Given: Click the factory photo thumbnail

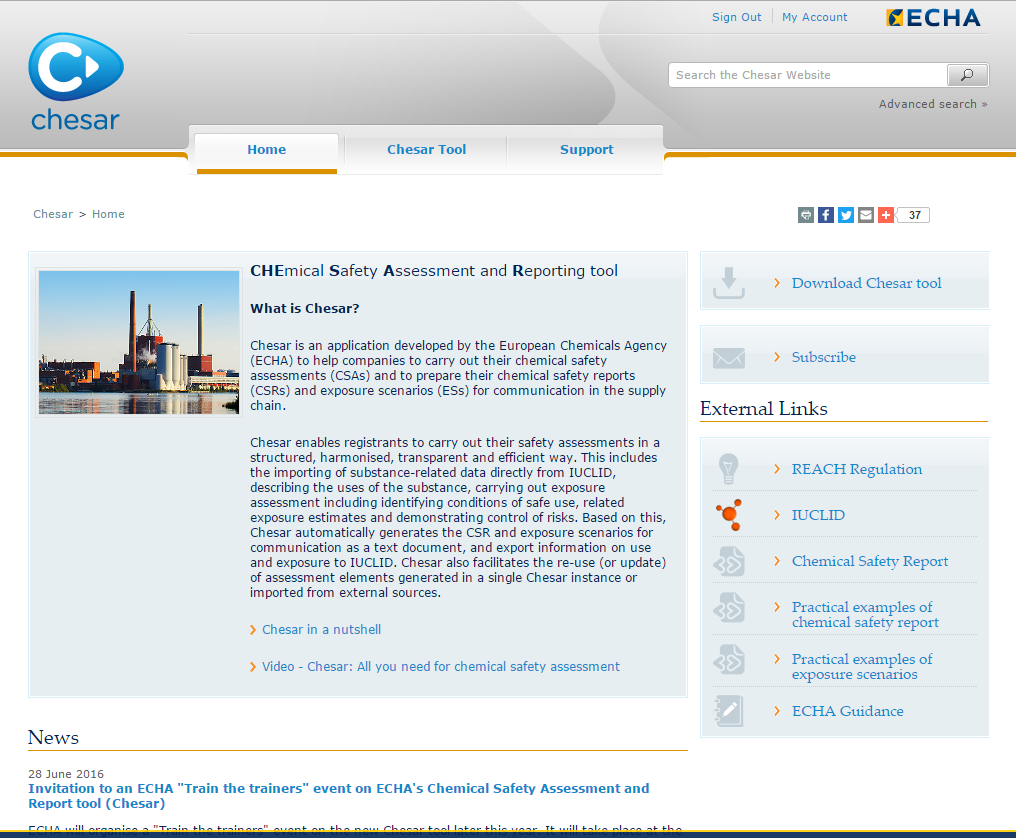Looking at the screenshot, I should point(139,342).
